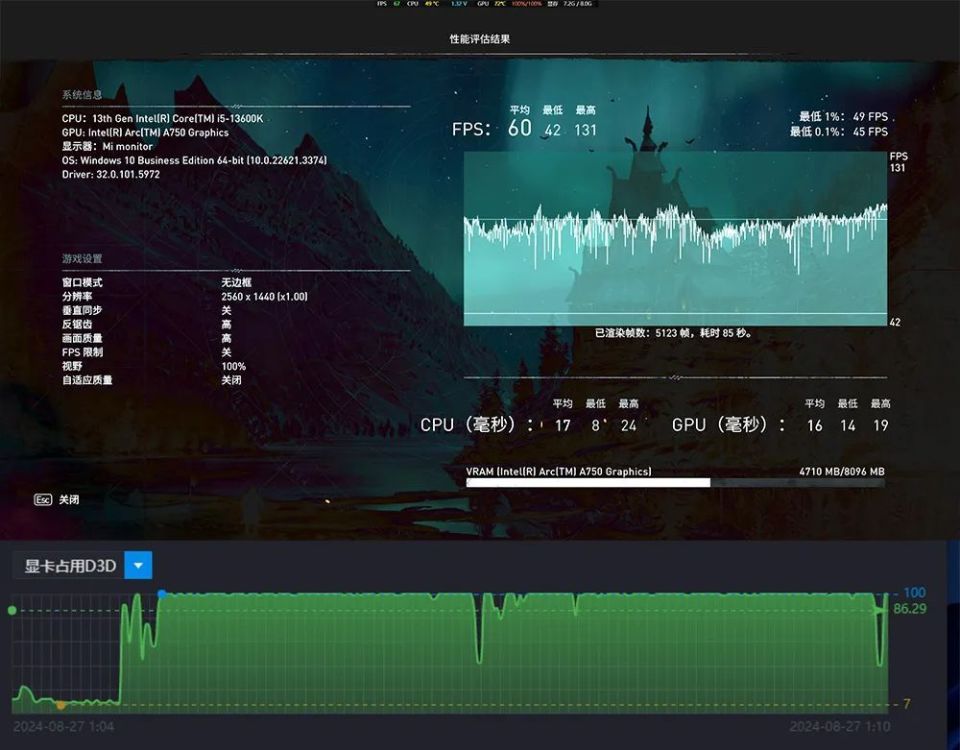Click the GPU maximum value 19
The height and width of the screenshot is (750, 960).
pos(880,426)
